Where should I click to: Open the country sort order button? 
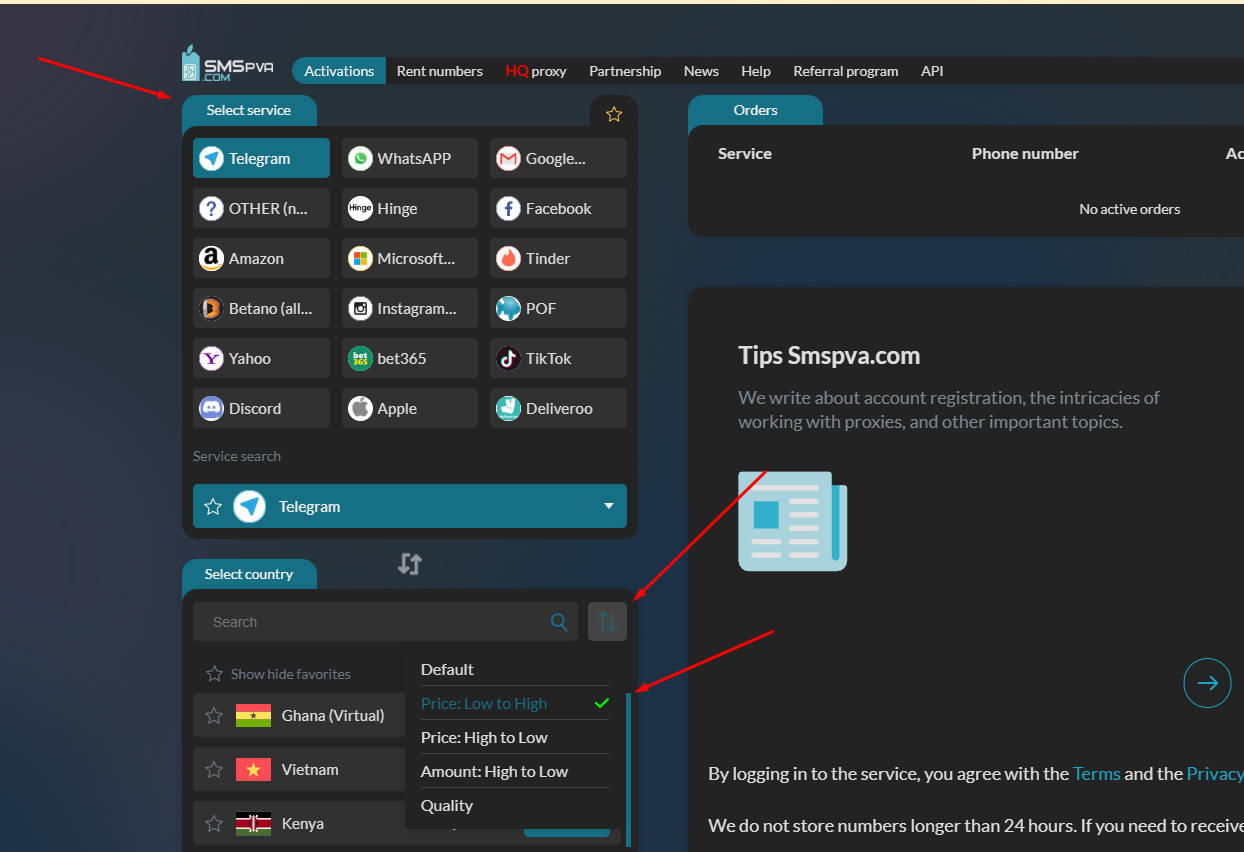[x=607, y=622]
